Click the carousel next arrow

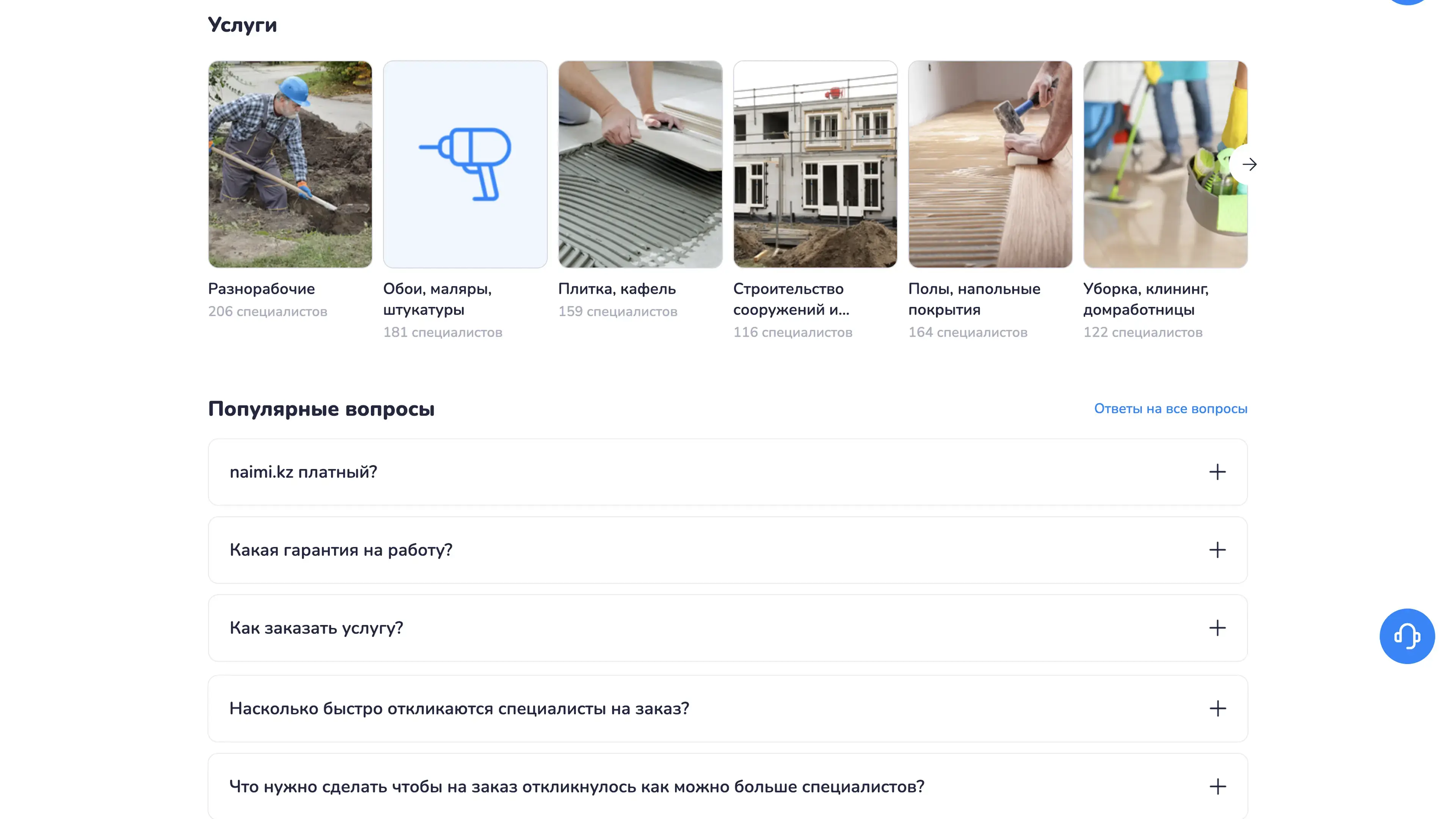(1249, 165)
